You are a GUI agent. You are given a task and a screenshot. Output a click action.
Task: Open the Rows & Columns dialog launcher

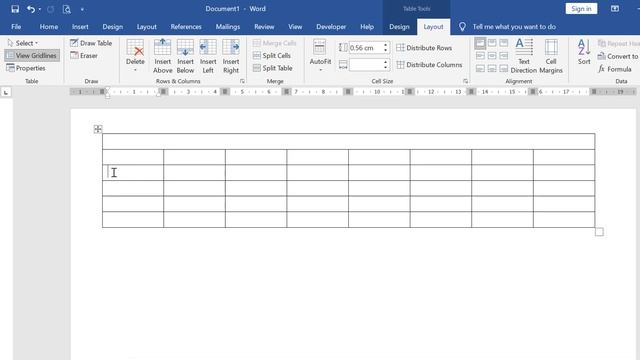[x=242, y=81]
